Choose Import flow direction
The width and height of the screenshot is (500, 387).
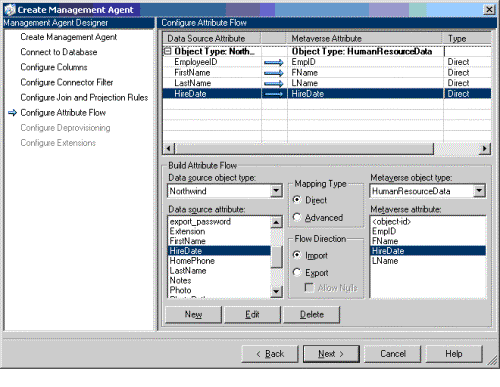297,255
